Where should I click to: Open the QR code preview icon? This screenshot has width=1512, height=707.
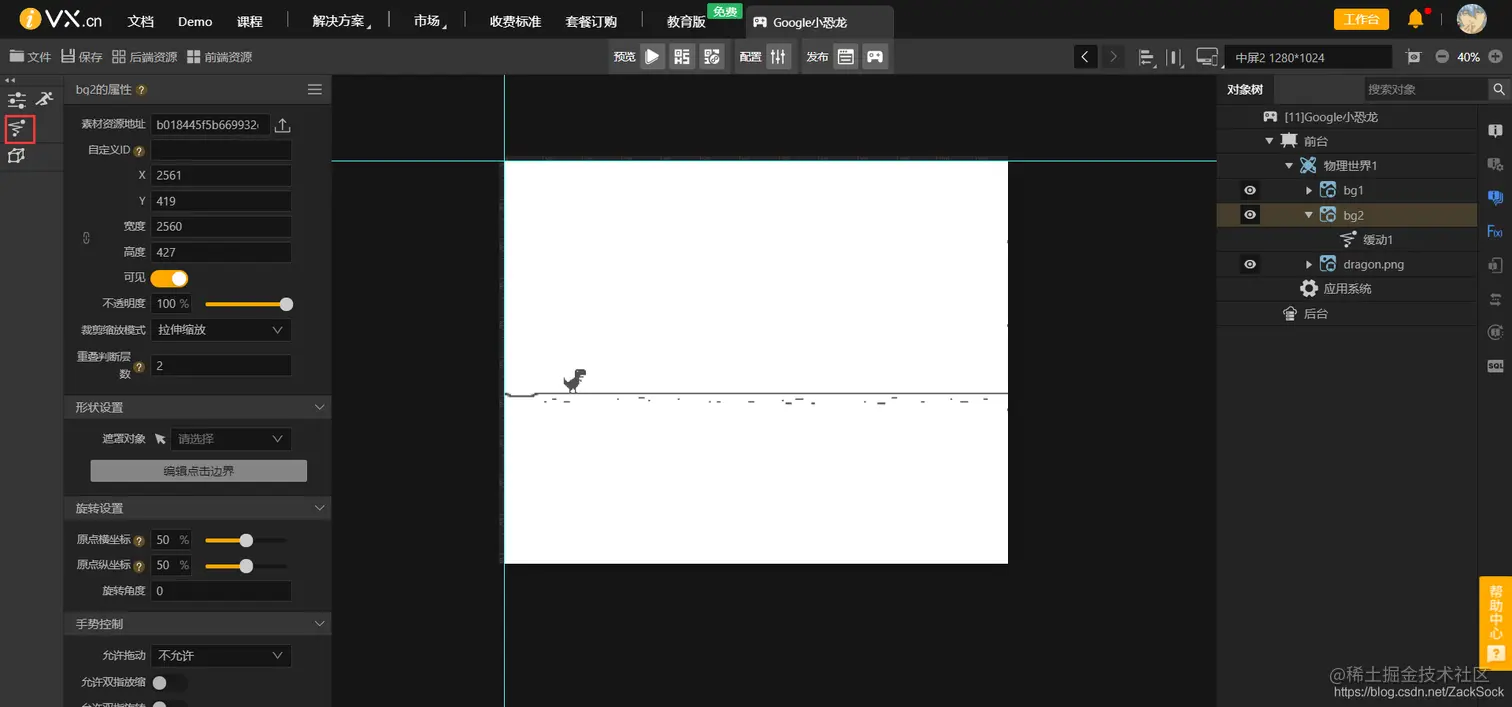click(x=682, y=57)
